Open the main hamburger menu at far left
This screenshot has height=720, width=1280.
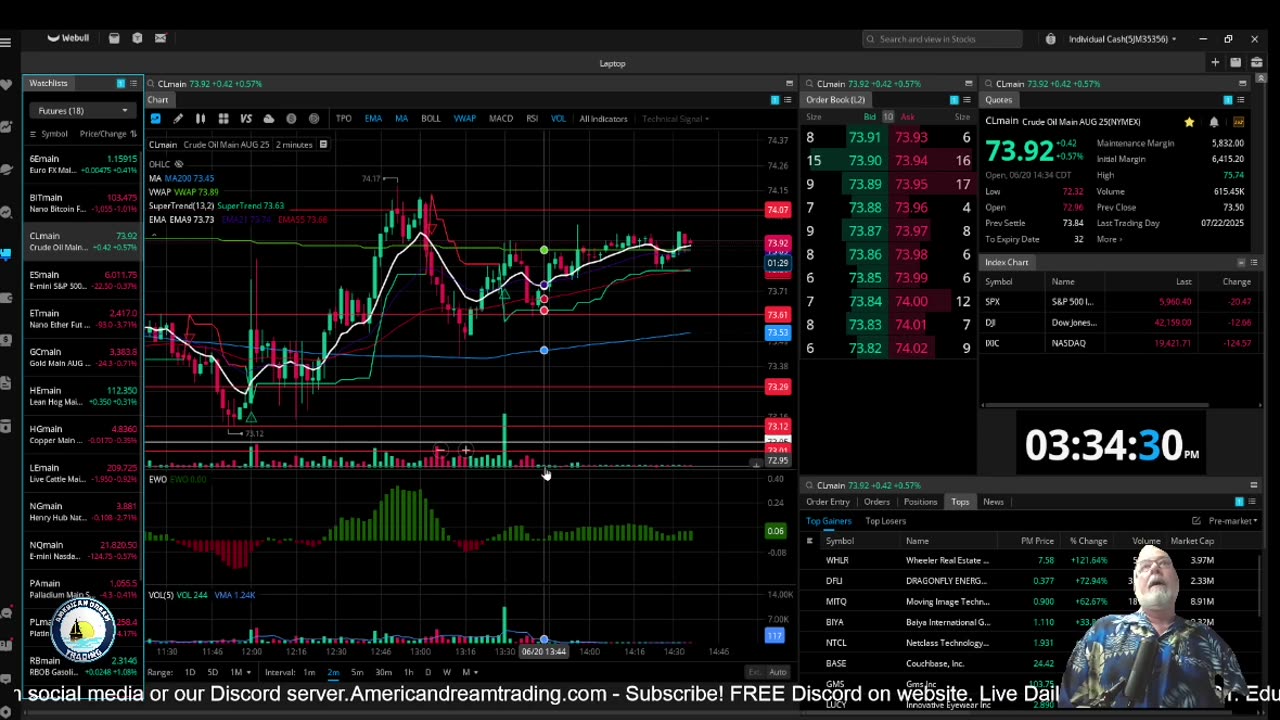tap(6, 42)
